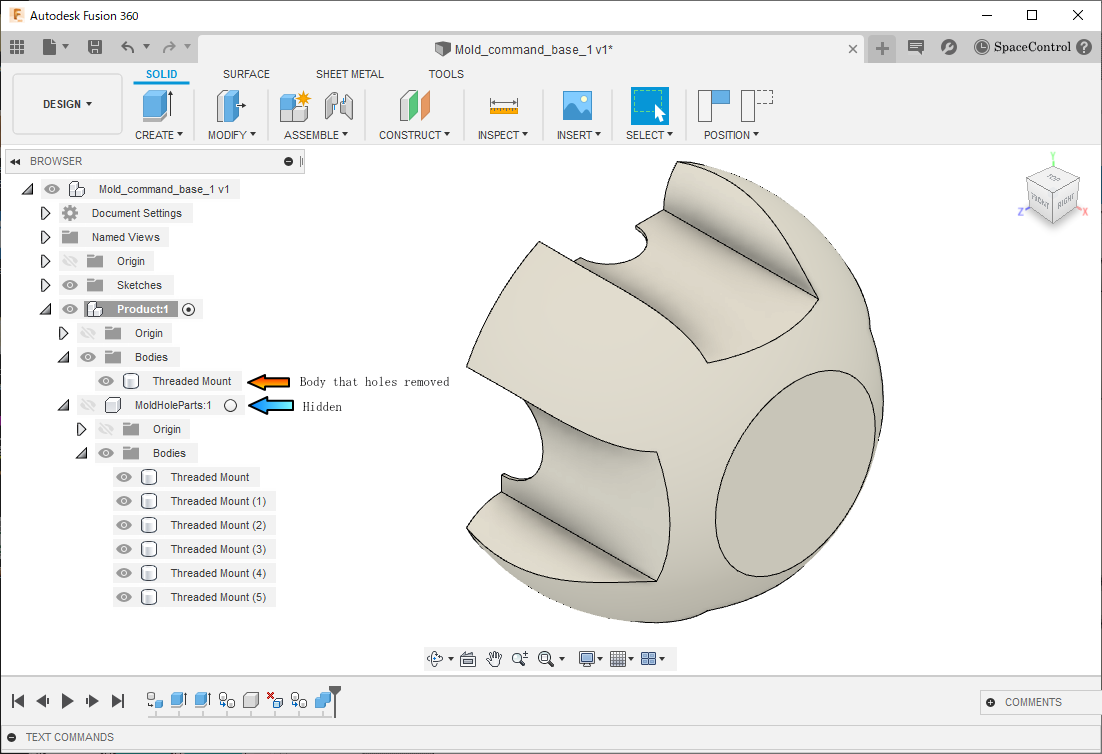Switch to the SOLID tab

coord(162,74)
